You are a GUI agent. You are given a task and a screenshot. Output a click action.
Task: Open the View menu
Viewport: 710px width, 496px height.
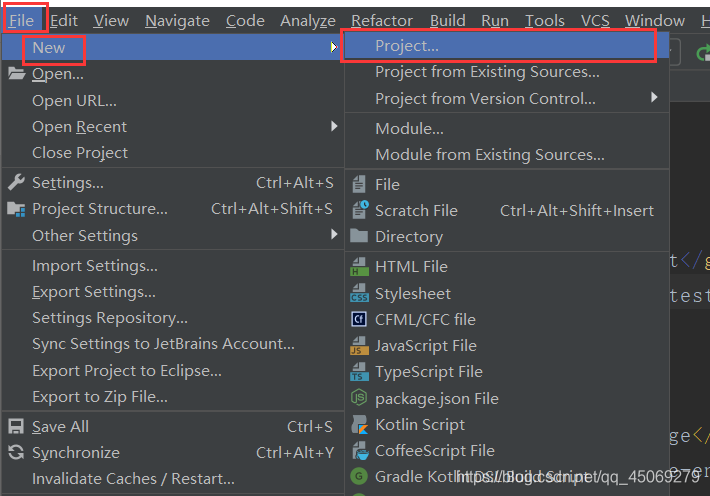(111, 20)
